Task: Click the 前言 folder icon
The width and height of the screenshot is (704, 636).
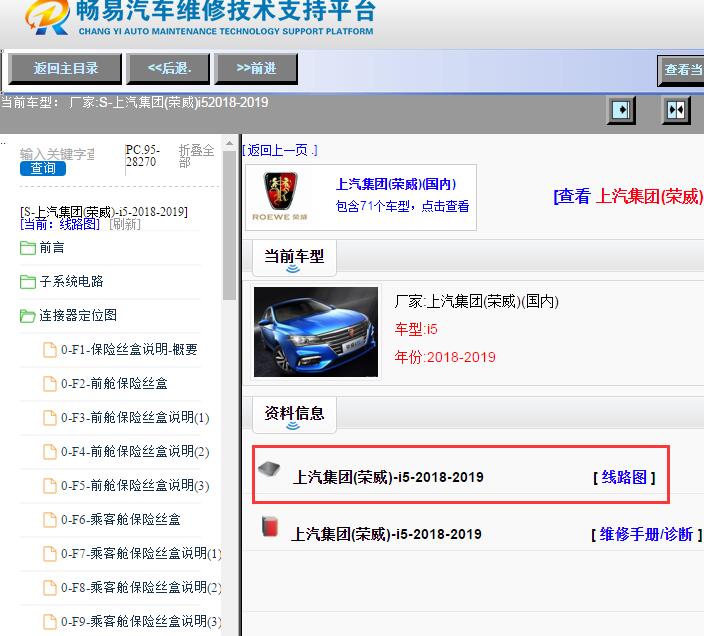Action: click(x=28, y=248)
